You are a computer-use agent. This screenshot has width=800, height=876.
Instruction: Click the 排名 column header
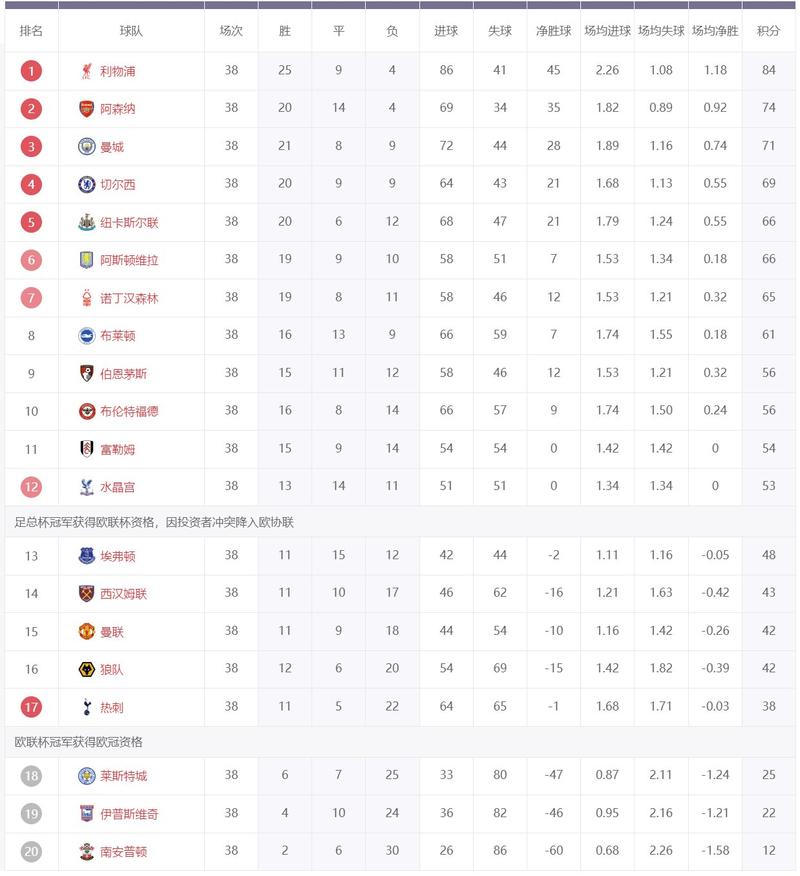point(31,31)
